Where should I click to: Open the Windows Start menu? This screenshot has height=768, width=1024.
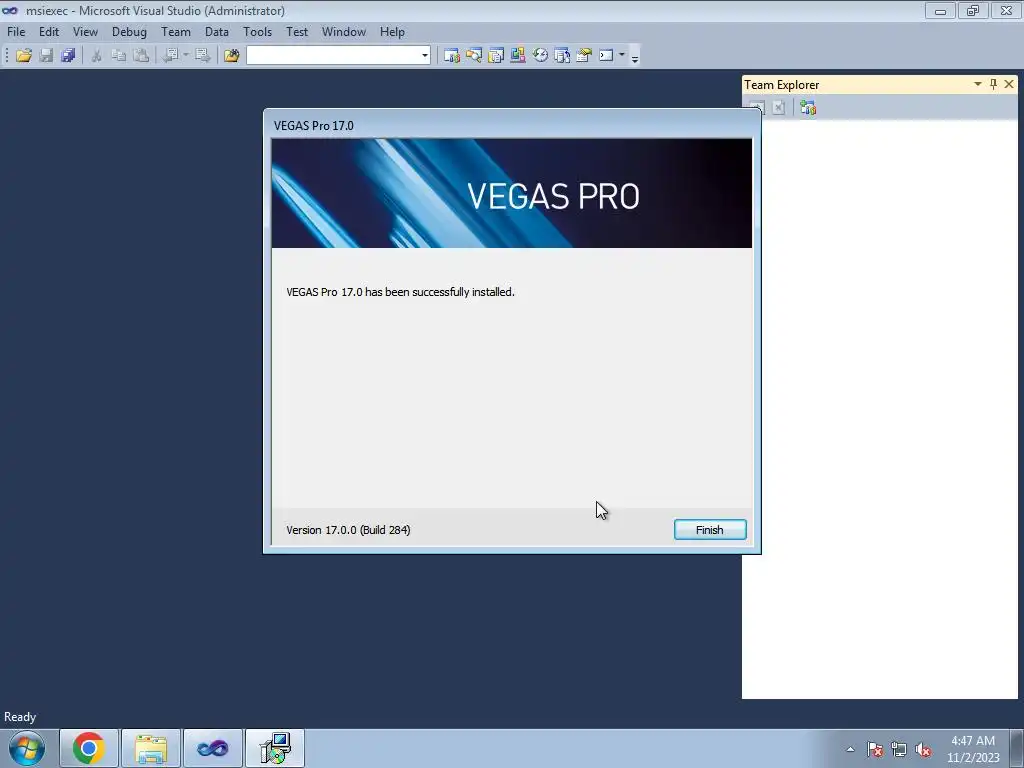click(x=27, y=748)
